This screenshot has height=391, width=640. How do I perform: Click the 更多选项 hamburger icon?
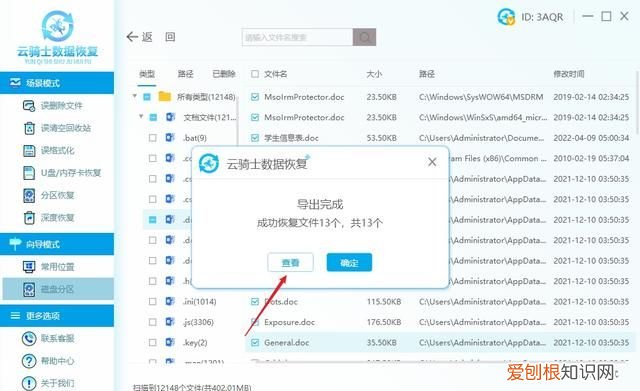(15, 315)
